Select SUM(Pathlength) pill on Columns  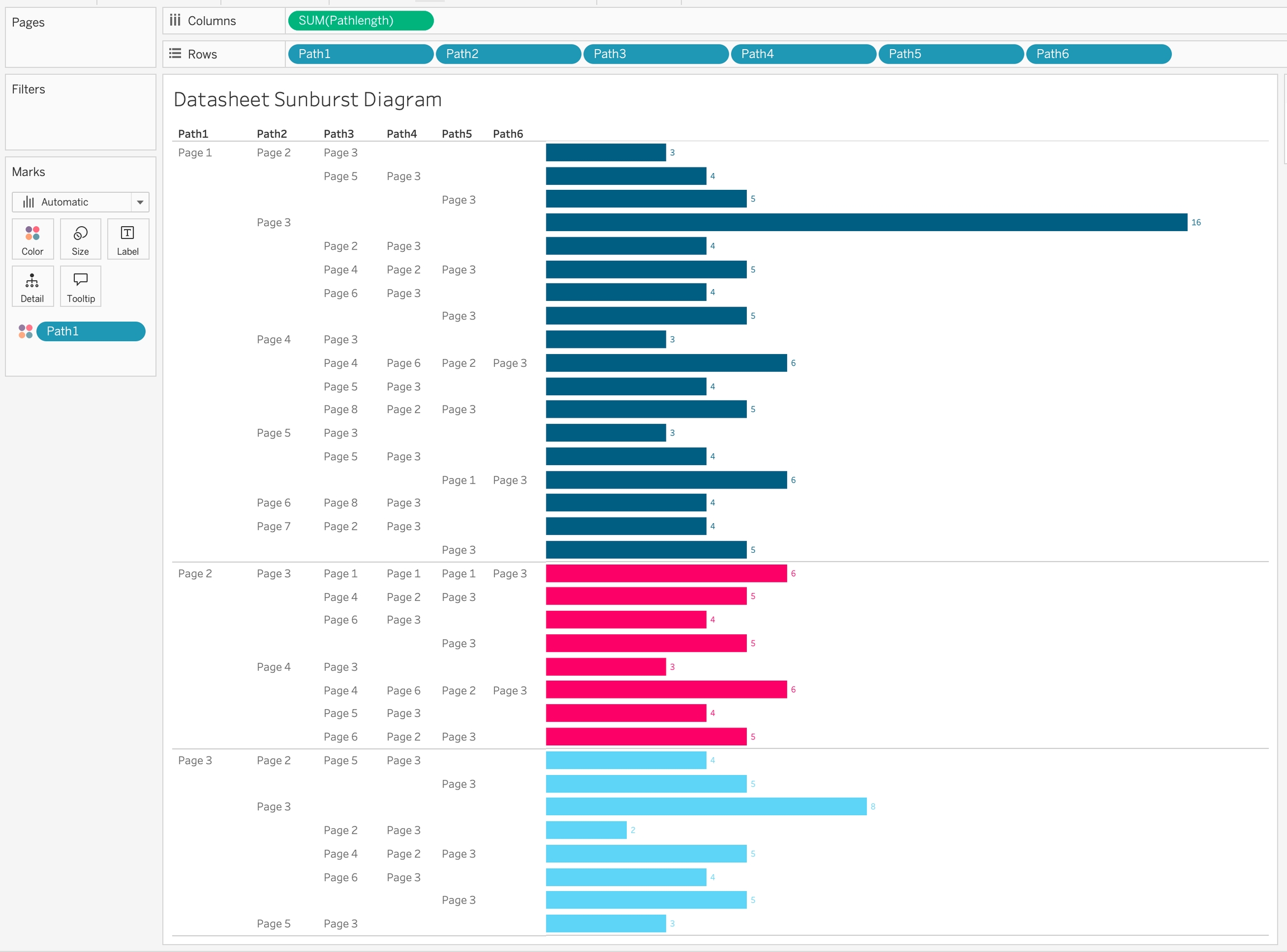[x=360, y=21]
